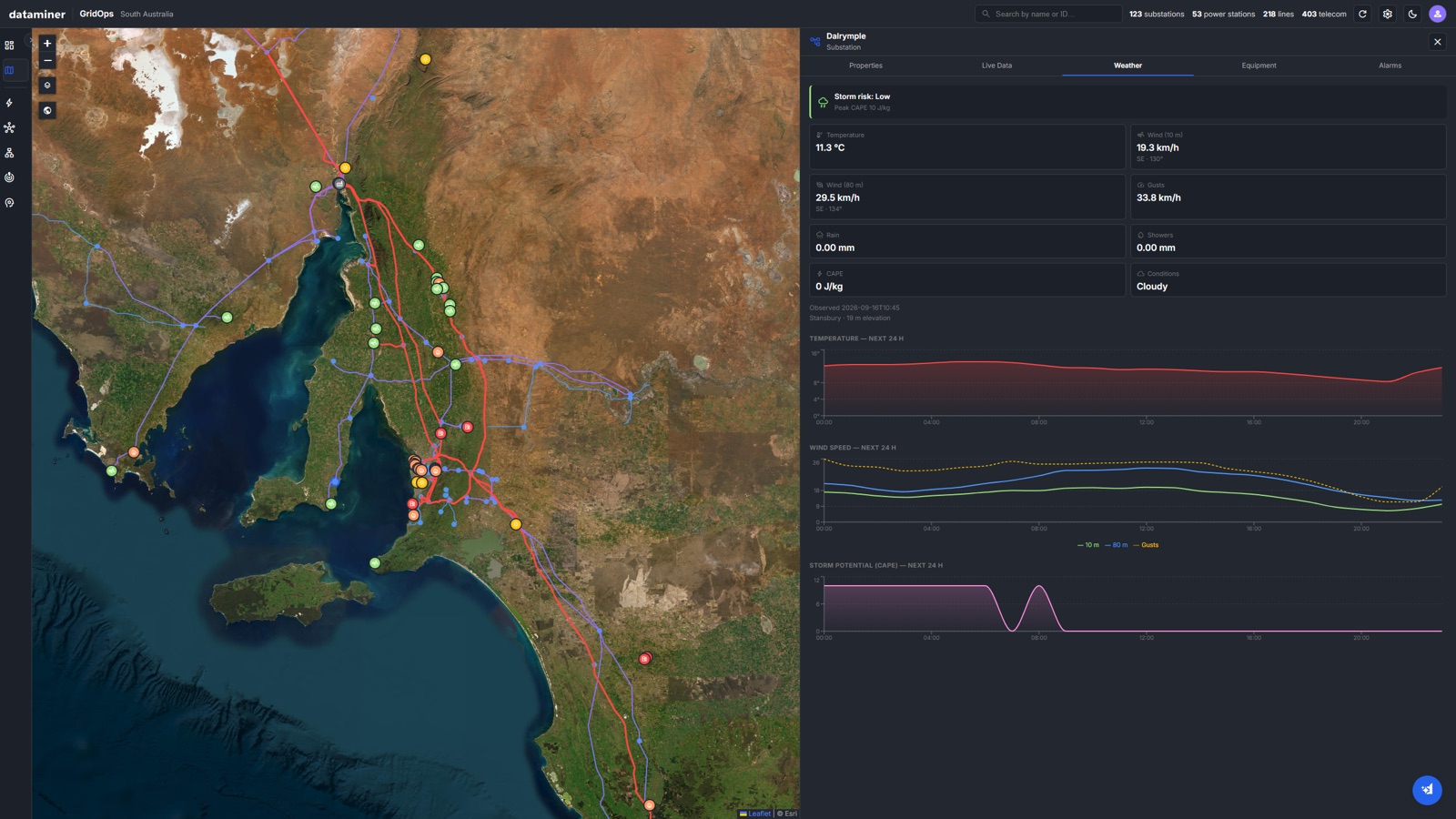Viewport: 1456px width, 819px height.
Task: Click the Gusts 33.8 km/h card
Action: [x=1288, y=197]
